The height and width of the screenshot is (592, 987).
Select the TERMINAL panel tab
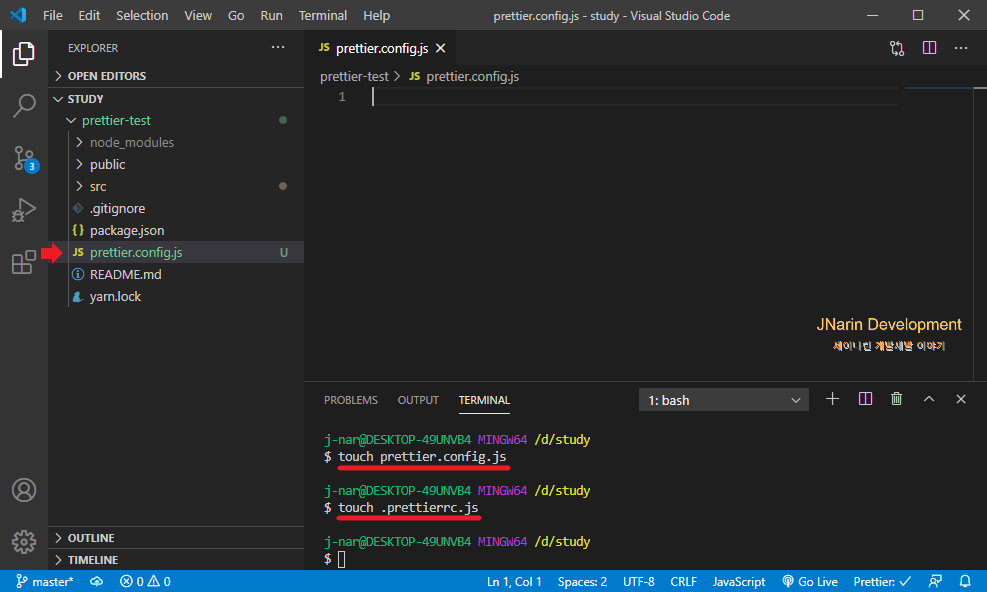[484, 400]
